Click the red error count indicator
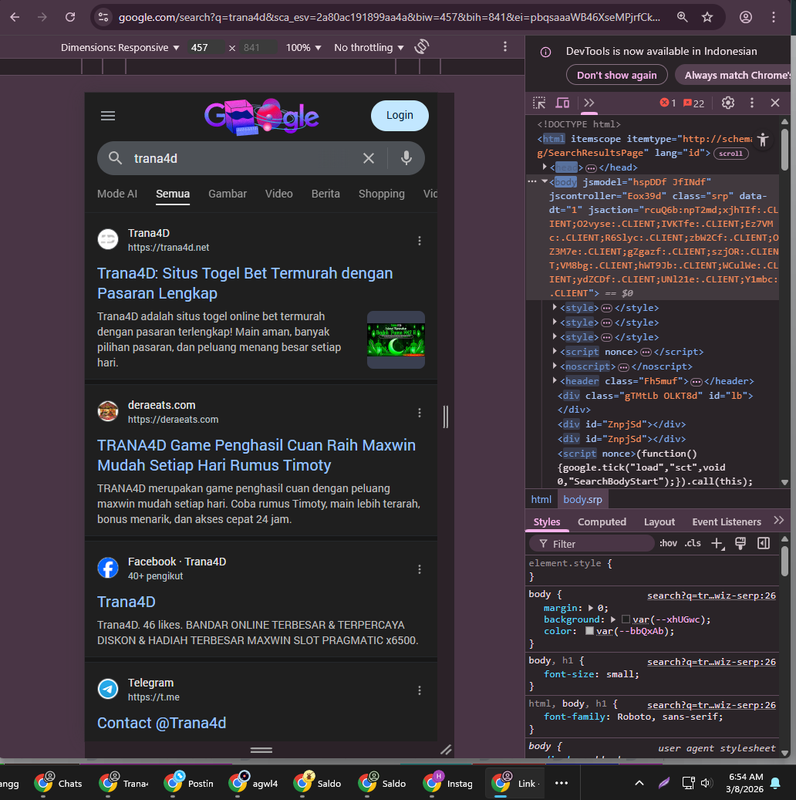The width and height of the screenshot is (796, 800). (x=667, y=103)
